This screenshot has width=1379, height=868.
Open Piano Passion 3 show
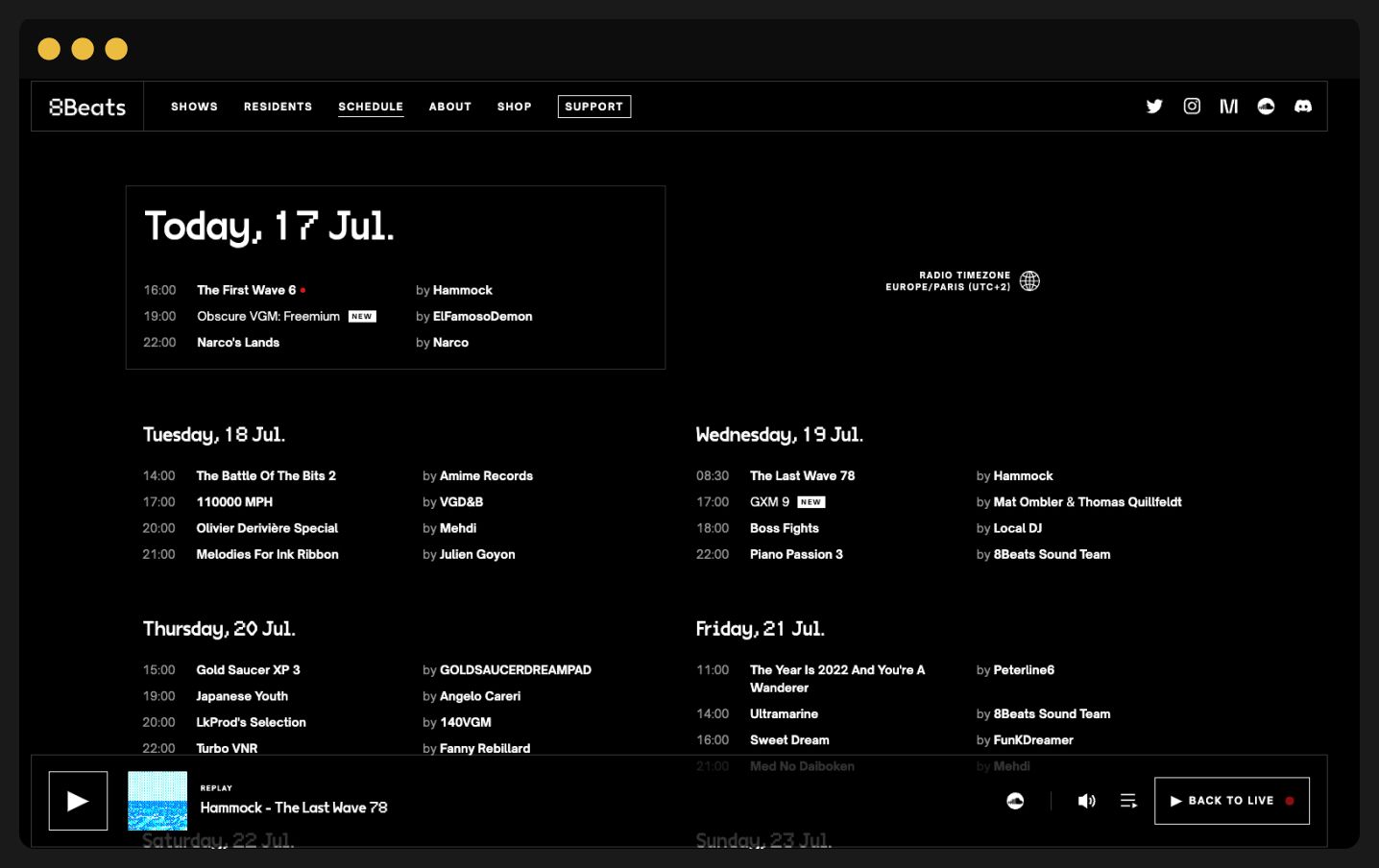(x=796, y=555)
